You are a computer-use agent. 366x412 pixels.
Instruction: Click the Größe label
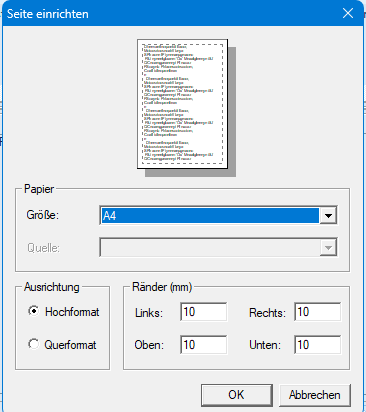coord(43,215)
